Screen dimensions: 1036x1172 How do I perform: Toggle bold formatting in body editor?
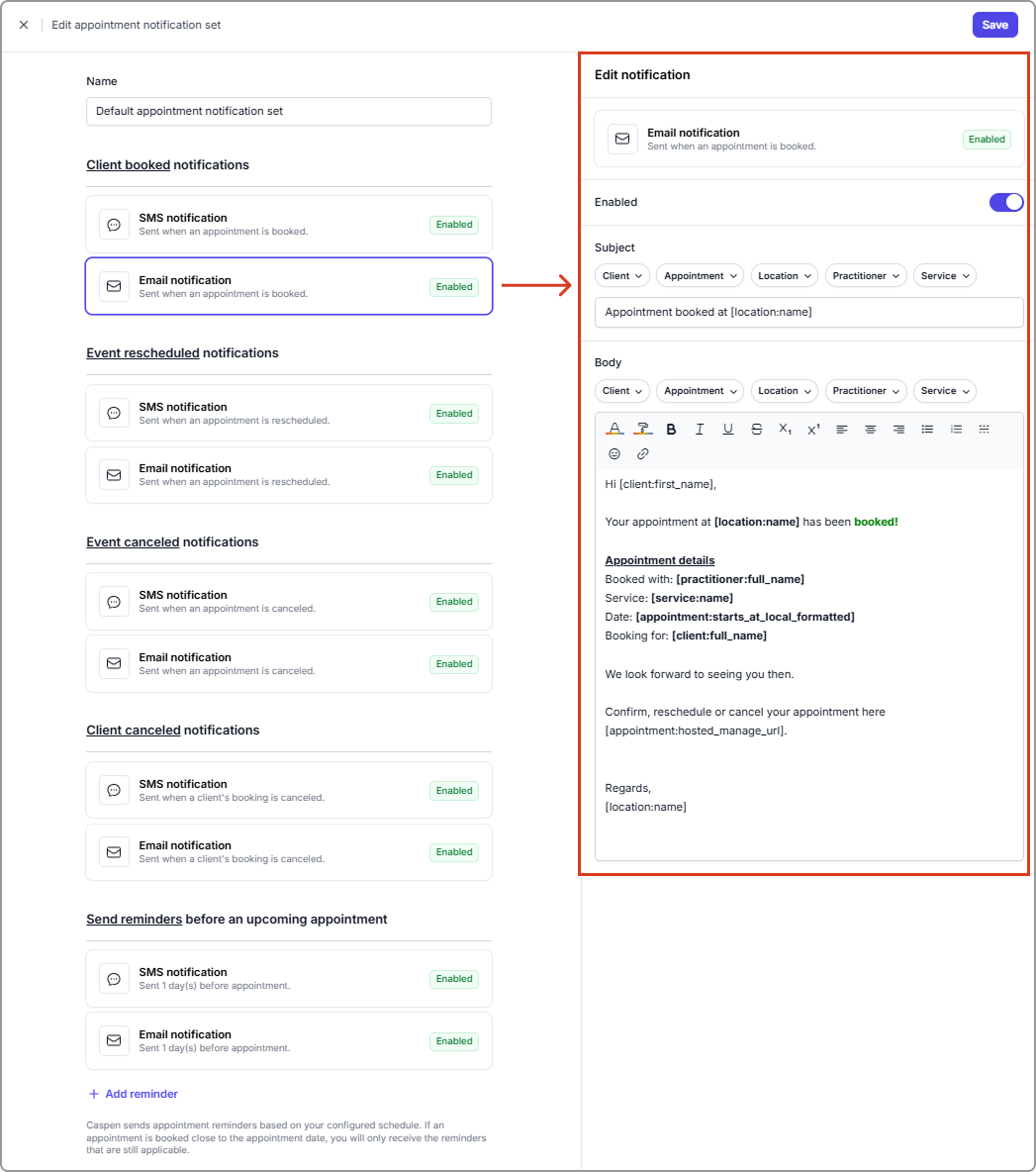(671, 430)
